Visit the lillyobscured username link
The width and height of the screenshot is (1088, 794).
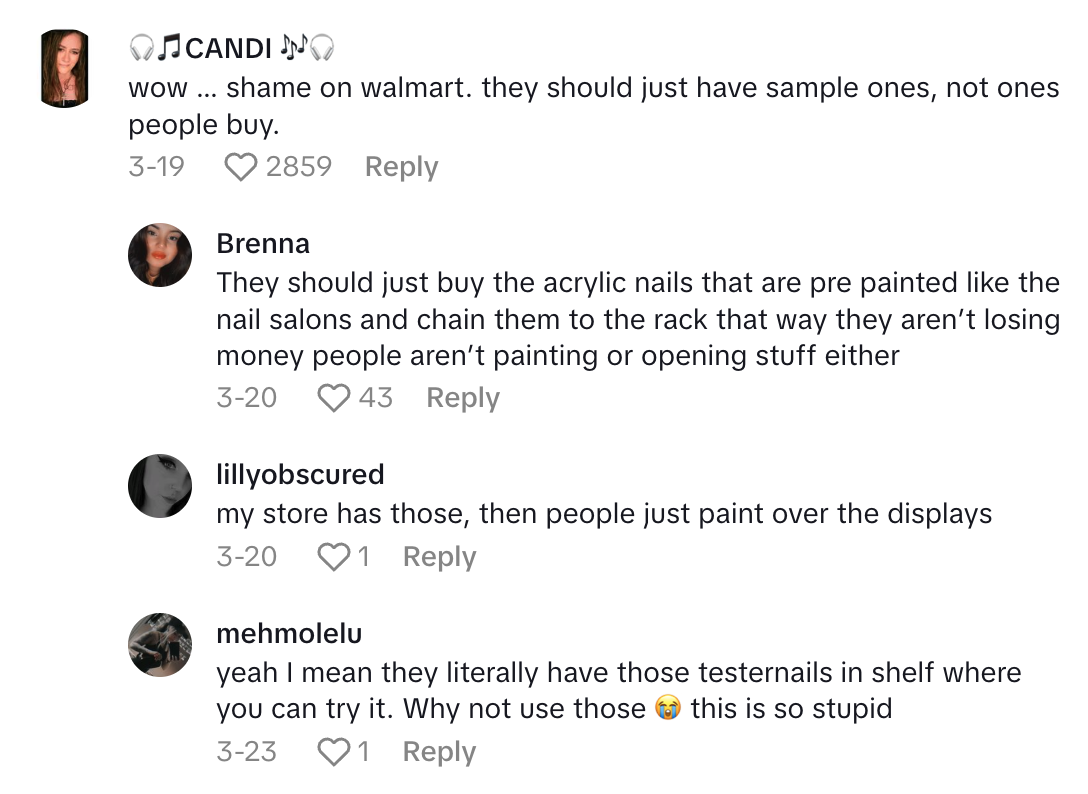pos(300,474)
